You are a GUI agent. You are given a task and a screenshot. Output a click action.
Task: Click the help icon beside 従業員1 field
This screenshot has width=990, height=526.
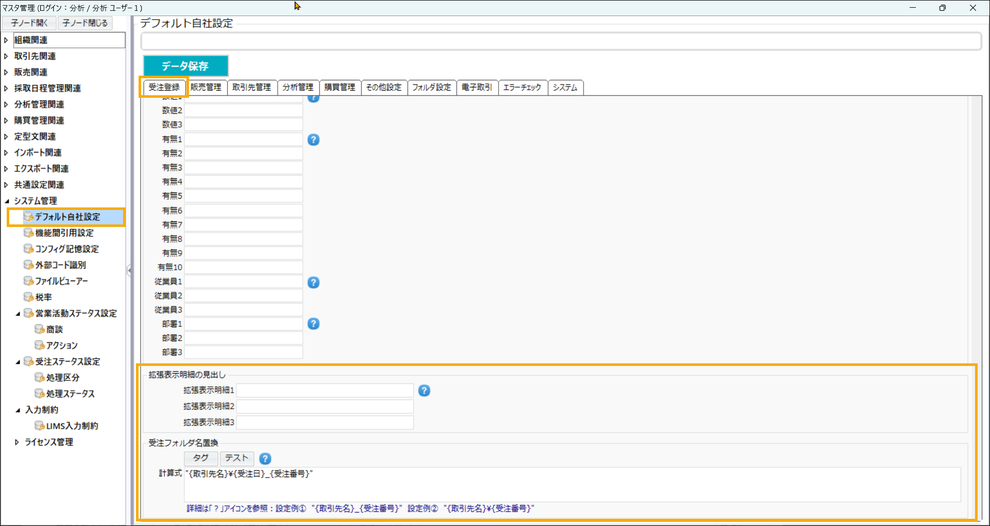pyautogui.click(x=313, y=283)
